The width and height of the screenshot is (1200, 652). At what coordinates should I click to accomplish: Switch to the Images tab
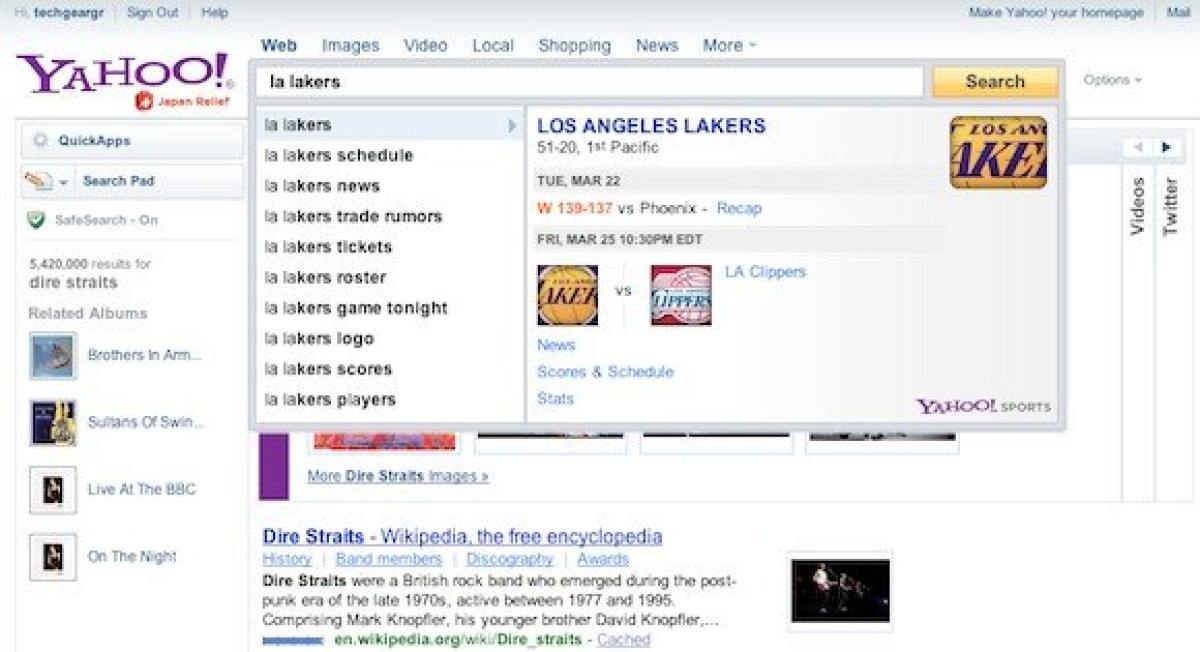[351, 45]
